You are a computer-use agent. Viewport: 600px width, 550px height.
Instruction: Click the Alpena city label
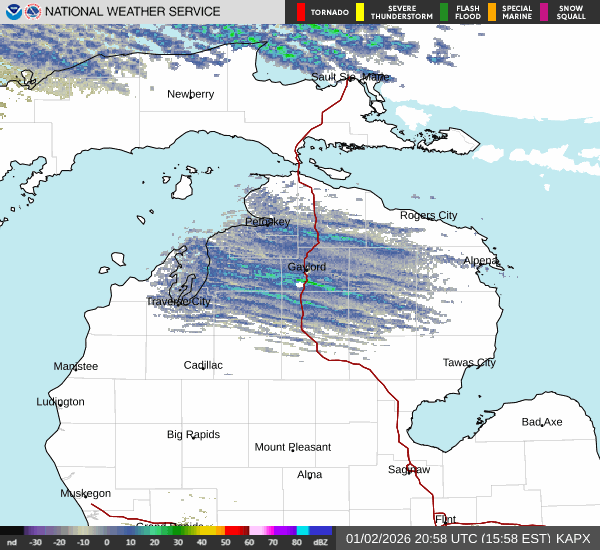point(481,261)
